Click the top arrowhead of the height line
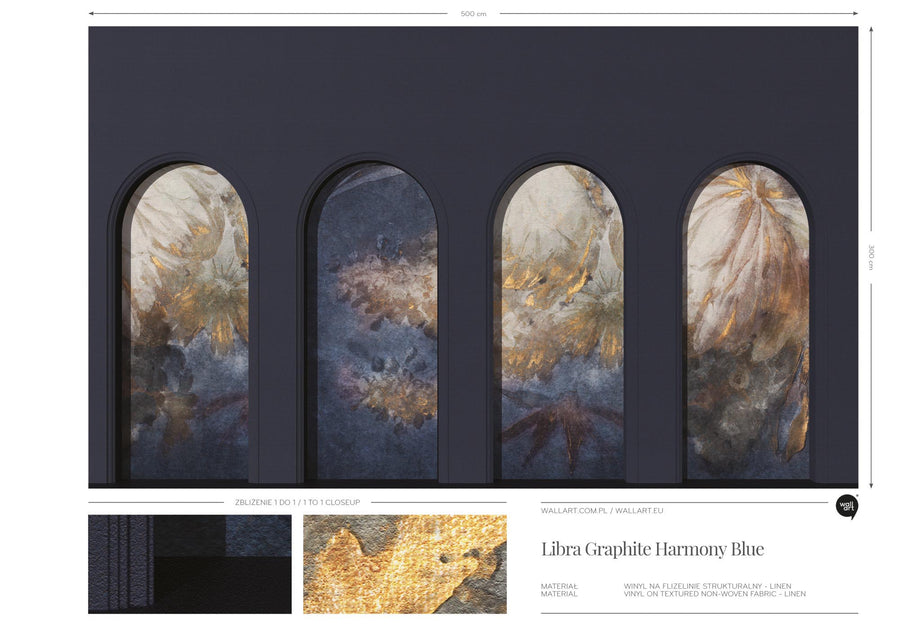Viewport: 900px width, 637px height. pos(871,29)
